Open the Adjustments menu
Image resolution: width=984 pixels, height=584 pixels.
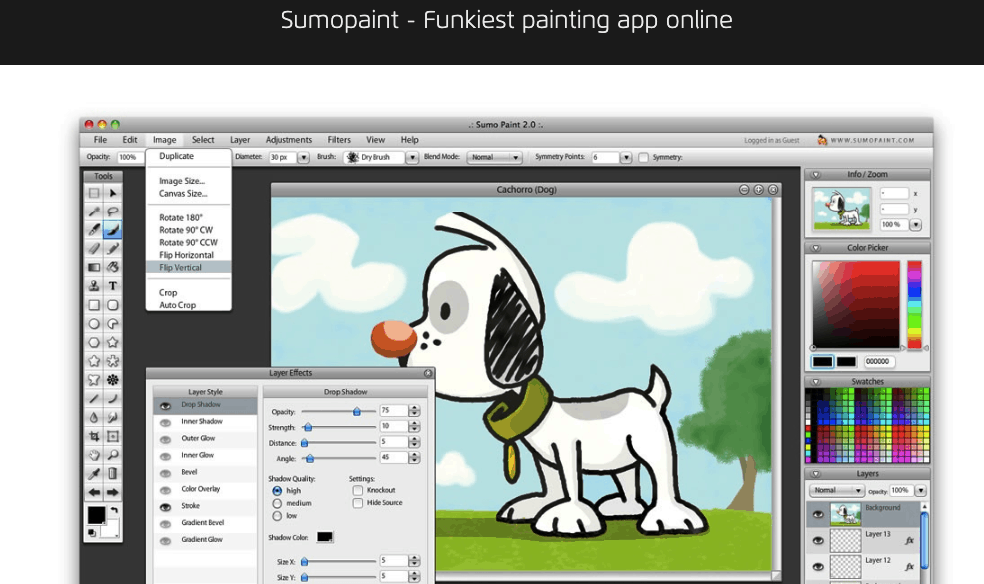289,140
